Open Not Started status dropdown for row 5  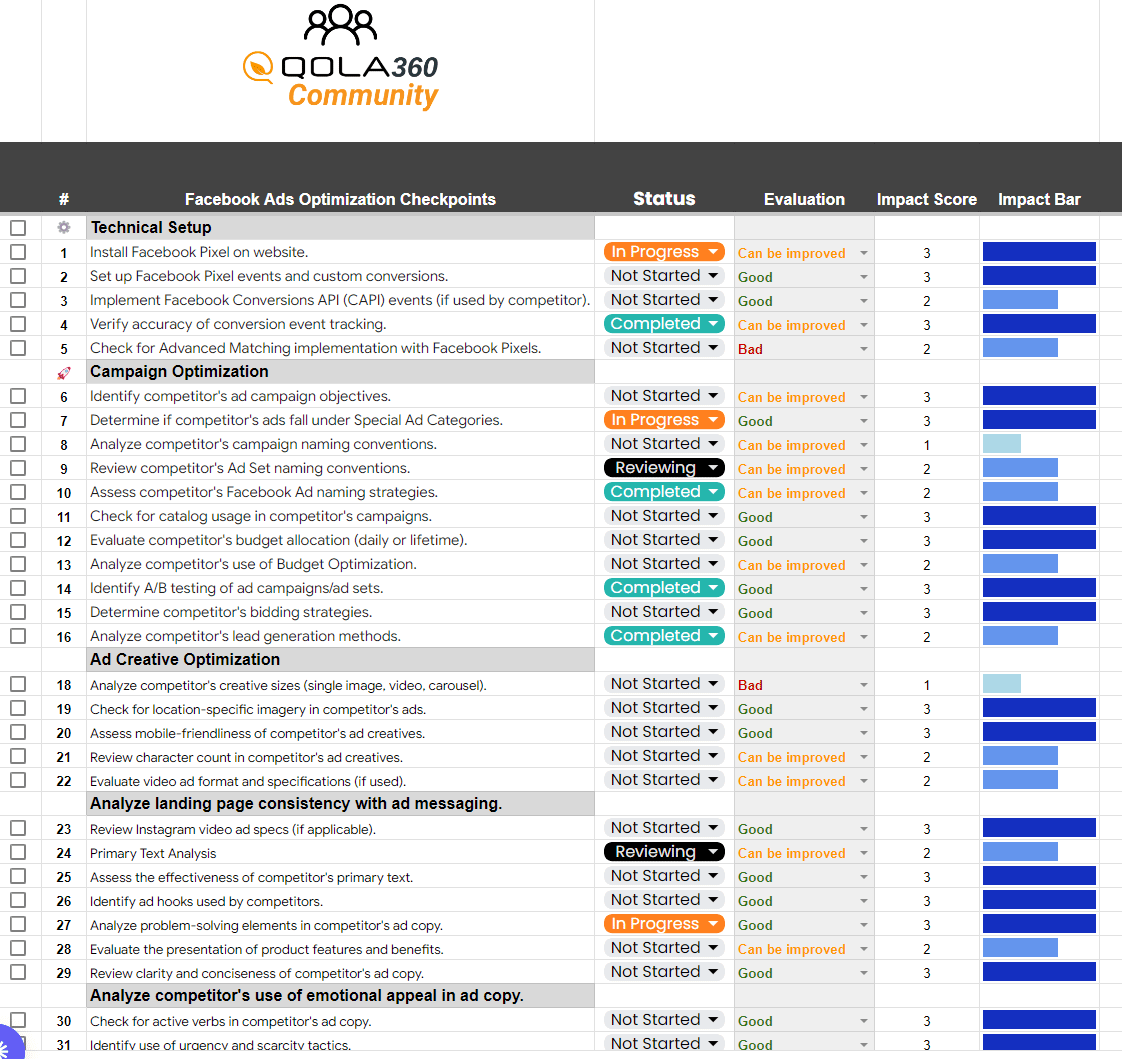coord(664,348)
